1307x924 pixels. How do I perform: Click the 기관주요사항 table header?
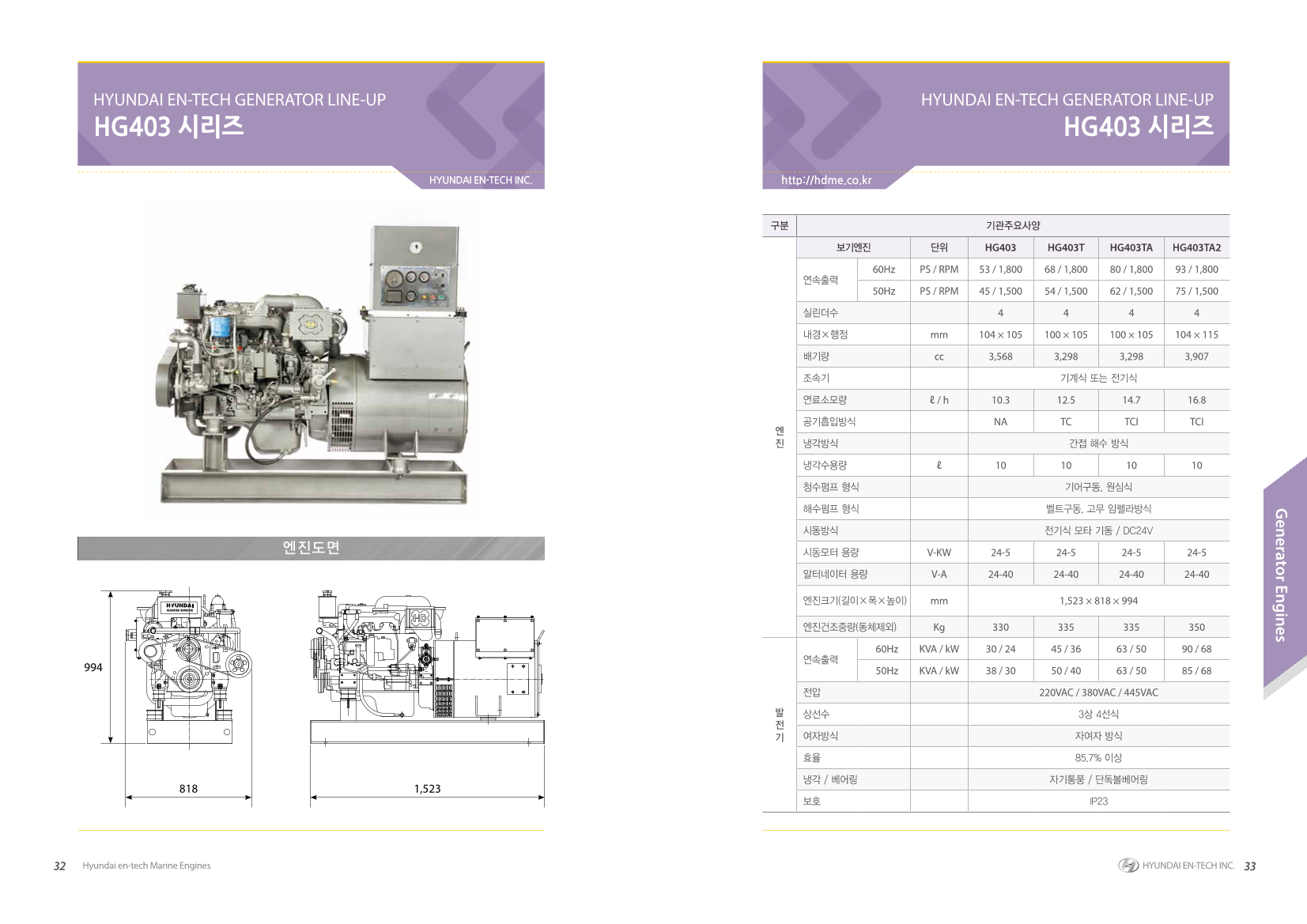tap(1012, 225)
